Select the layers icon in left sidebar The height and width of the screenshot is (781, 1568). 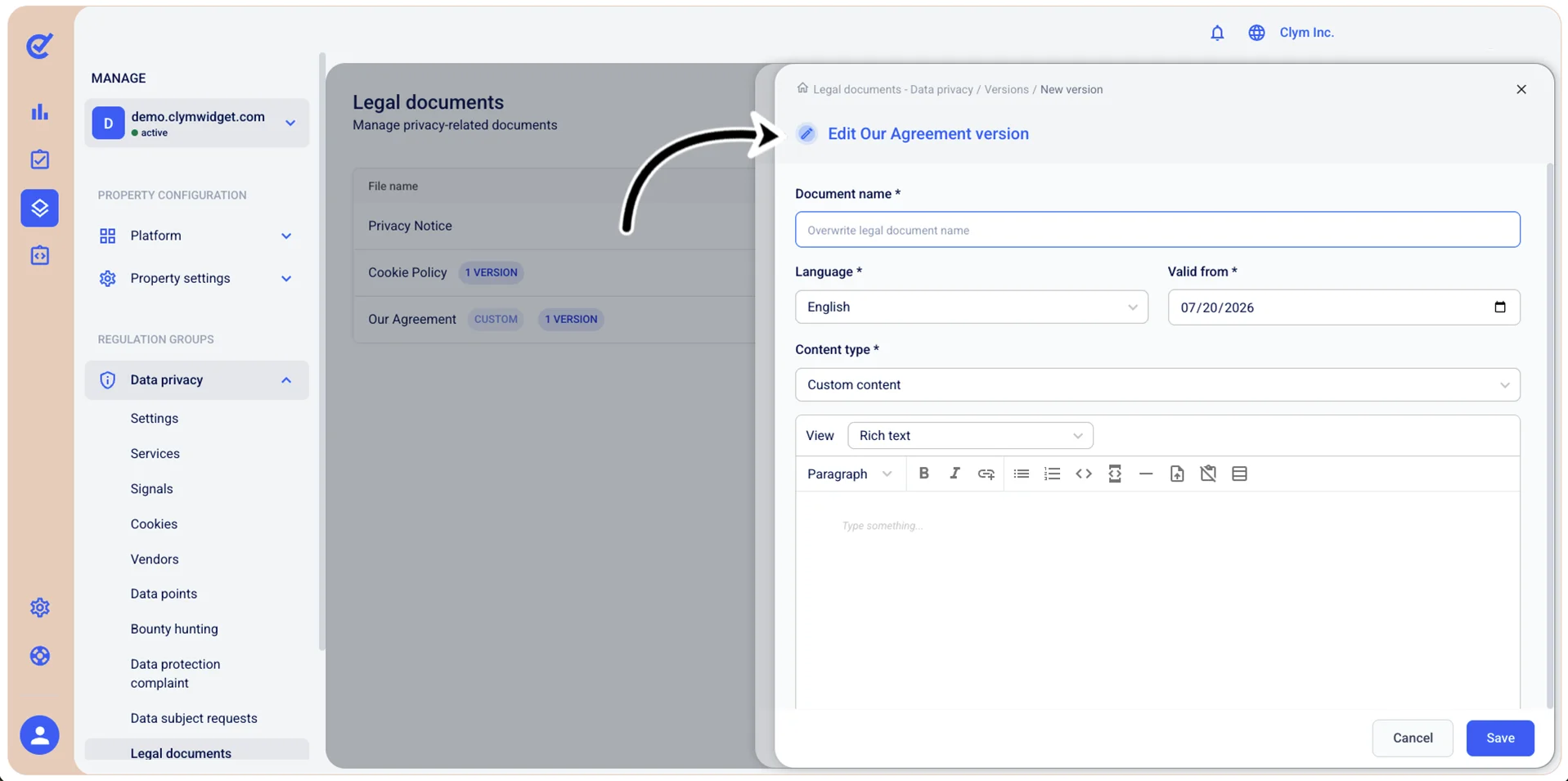(x=39, y=208)
